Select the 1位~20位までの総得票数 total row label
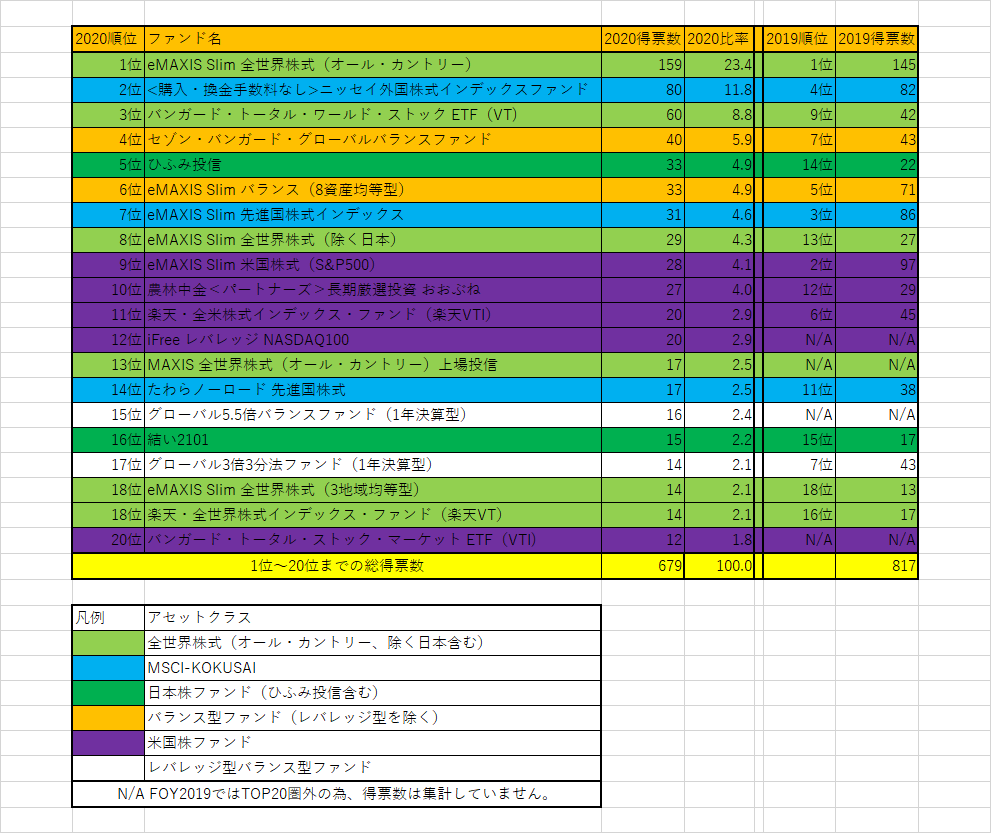 click(x=337, y=566)
